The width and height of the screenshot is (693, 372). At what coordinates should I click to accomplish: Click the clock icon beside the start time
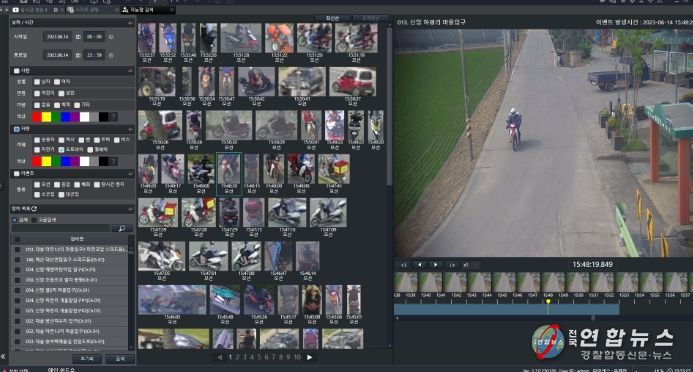(x=111, y=37)
